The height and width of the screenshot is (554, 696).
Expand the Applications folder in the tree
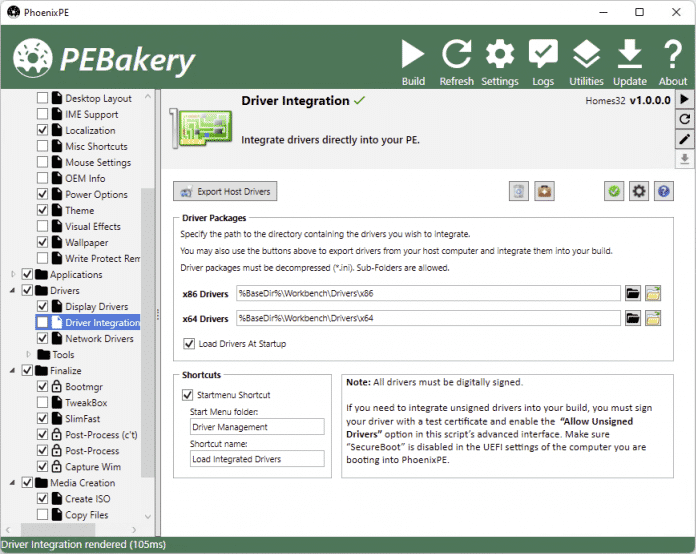click(13, 274)
